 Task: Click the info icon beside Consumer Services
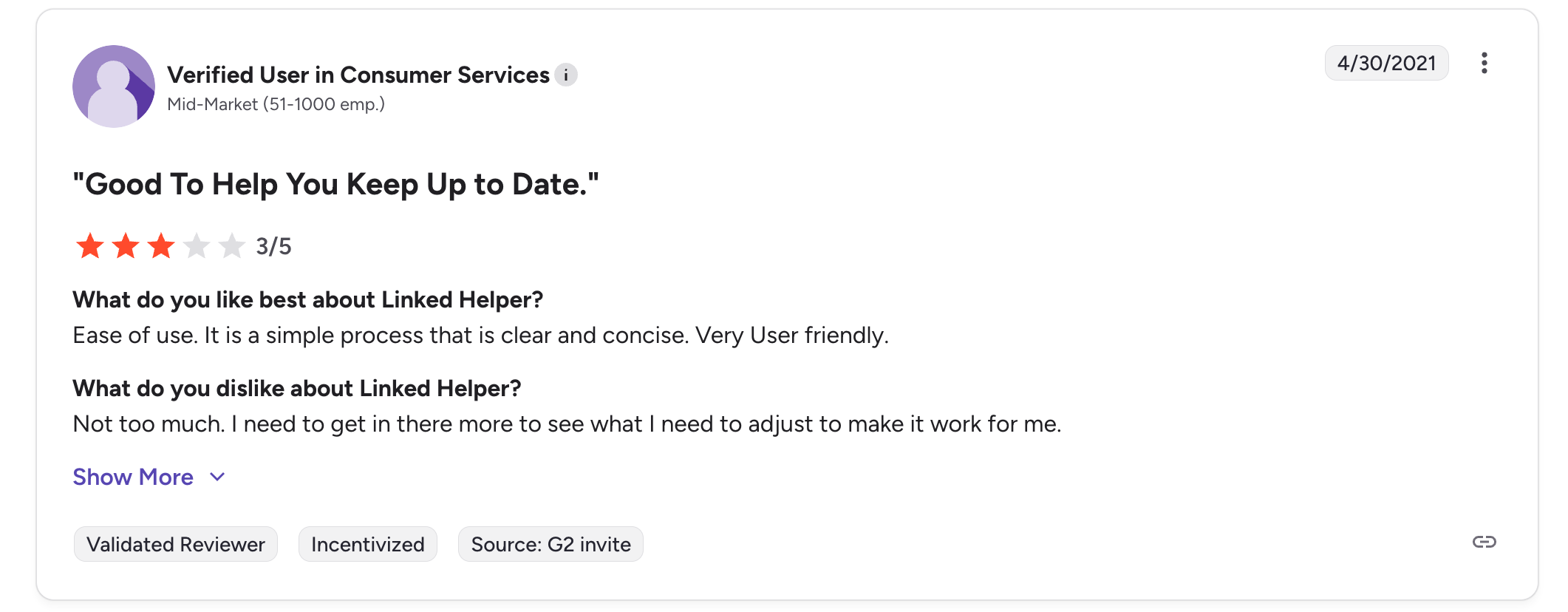pyautogui.click(x=566, y=75)
